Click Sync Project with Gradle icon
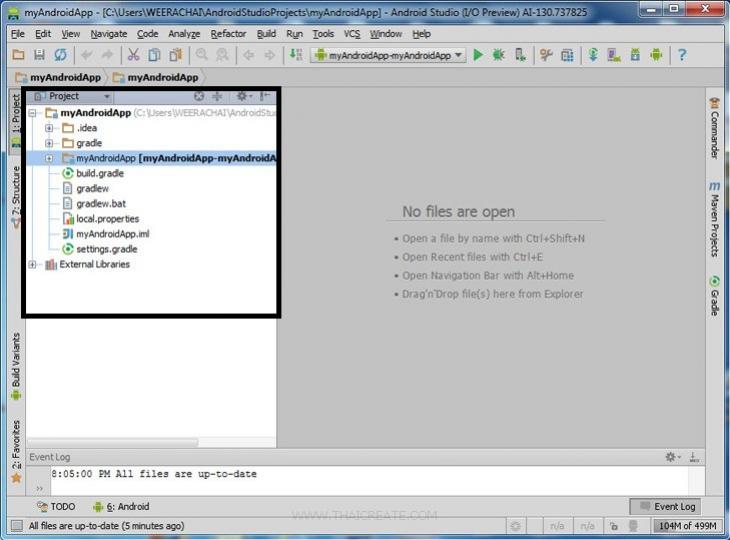Viewport: 730px width, 540px height. pyautogui.click(x=593, y=55)
